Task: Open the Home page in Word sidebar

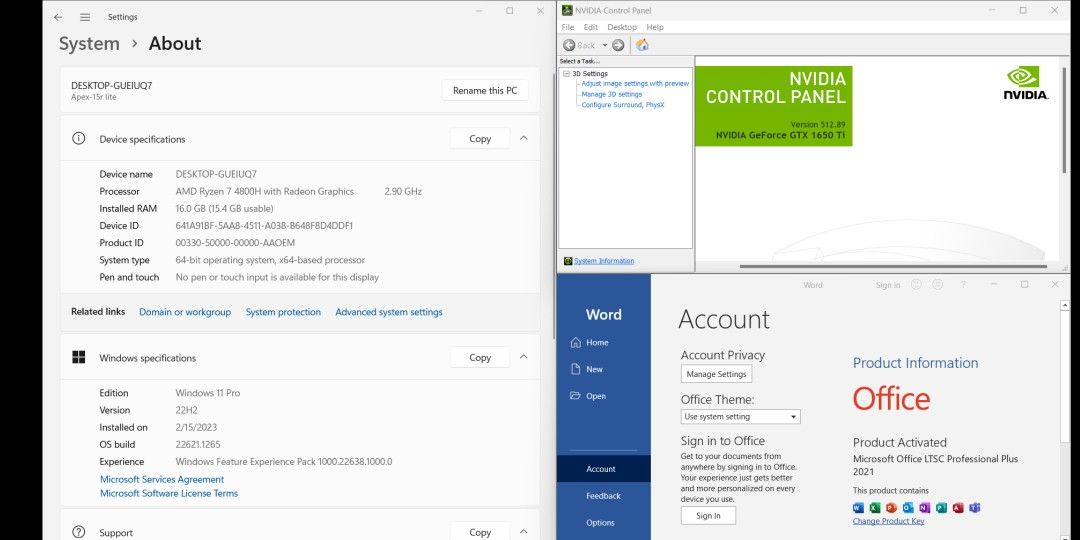Action: click(596, 342)
